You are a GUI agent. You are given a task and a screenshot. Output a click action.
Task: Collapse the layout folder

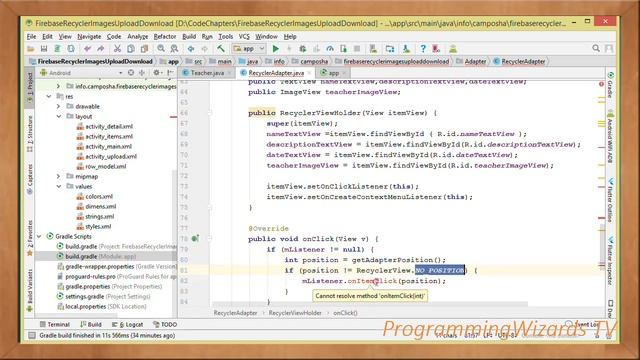pos(58,116)
